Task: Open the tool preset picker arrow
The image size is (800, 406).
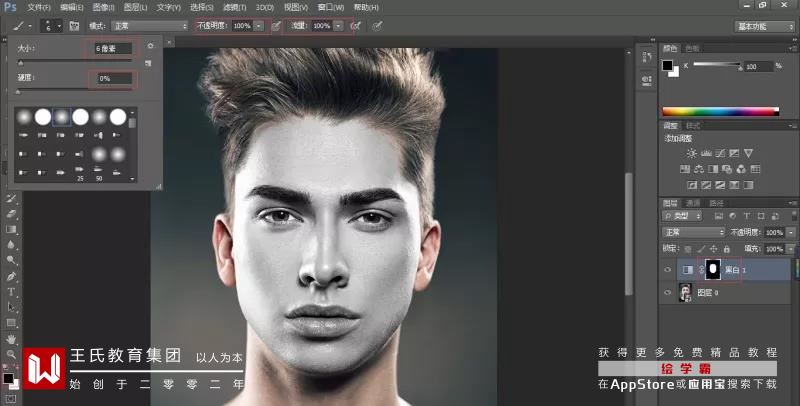Action: 30,26
